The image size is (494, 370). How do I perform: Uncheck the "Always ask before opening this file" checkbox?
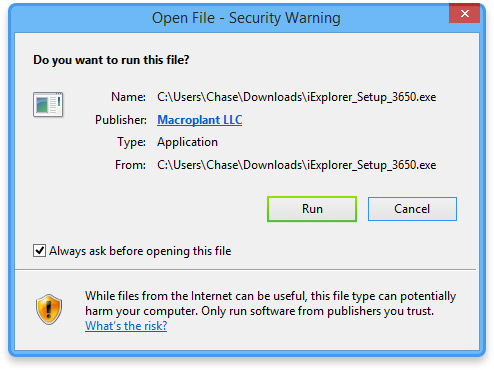[x=39, y=250]
